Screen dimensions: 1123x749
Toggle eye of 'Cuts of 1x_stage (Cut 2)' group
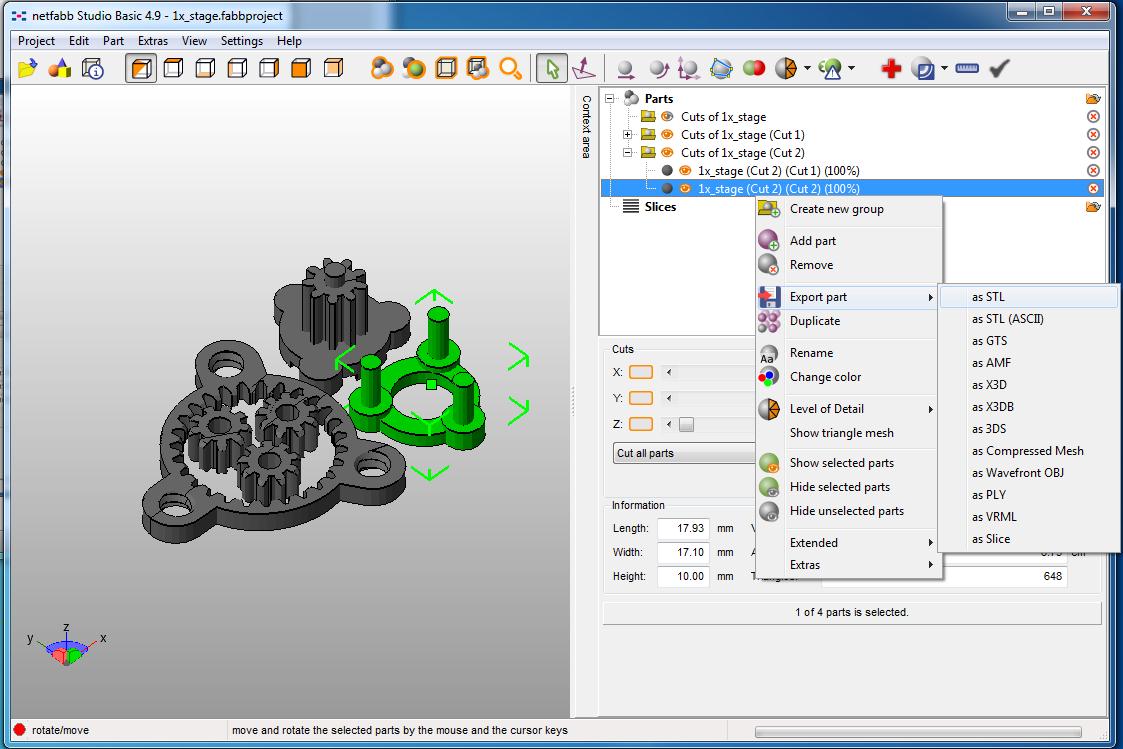[x=667, y=153]
